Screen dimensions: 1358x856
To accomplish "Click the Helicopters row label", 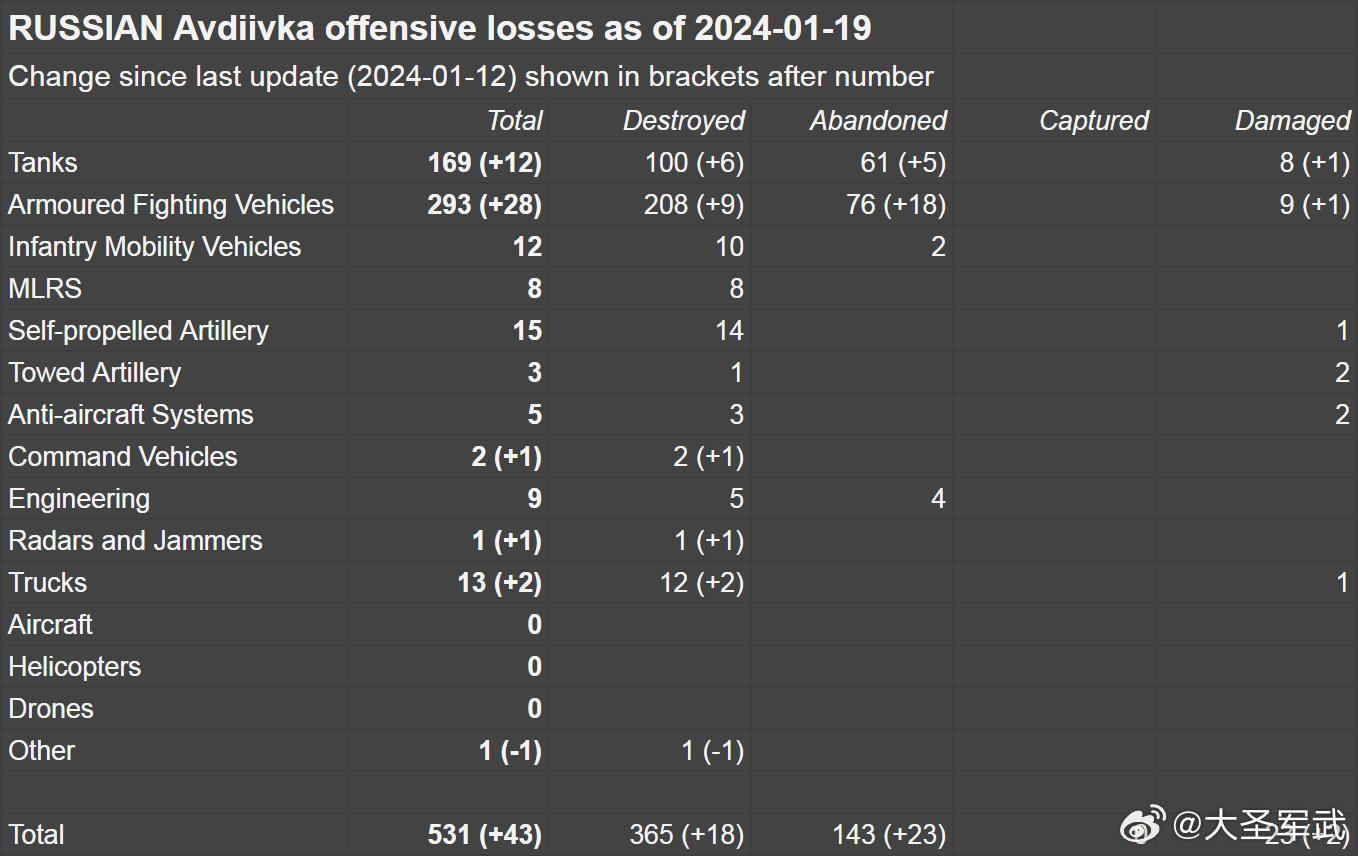I will (75, 667).
